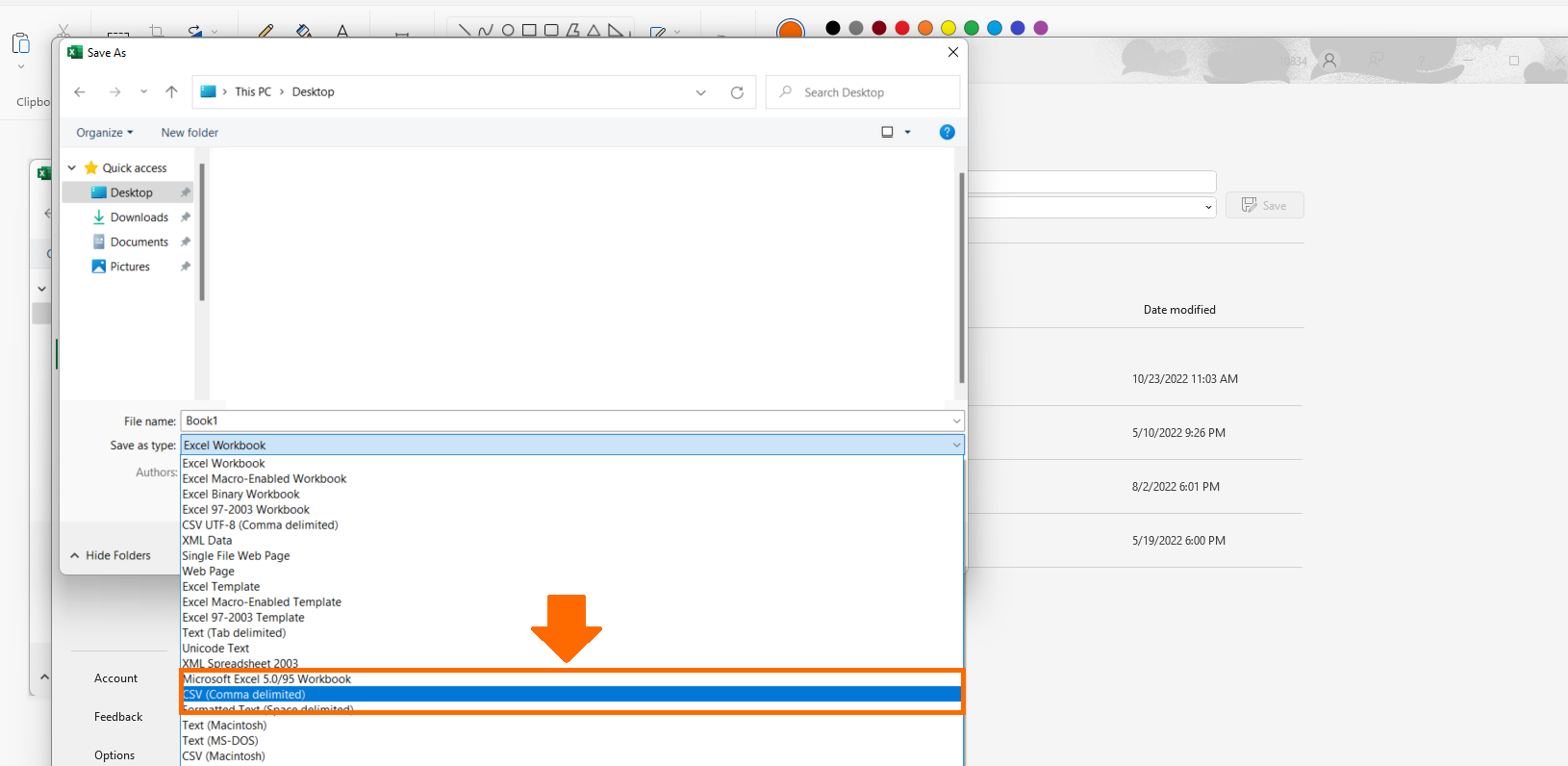Viewport: 1568px width, 766px height.
Task: Select the Line shape tool in Paint
Action: 465,31
